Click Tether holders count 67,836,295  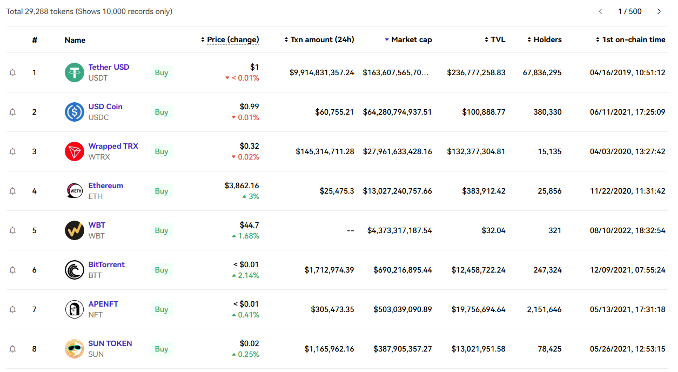point(542,73)
